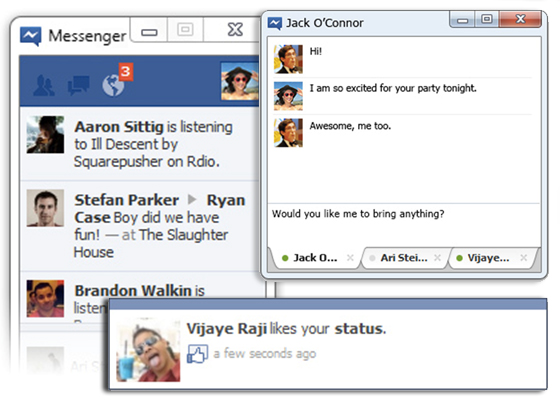Click the chat message input field

point(404,225)
